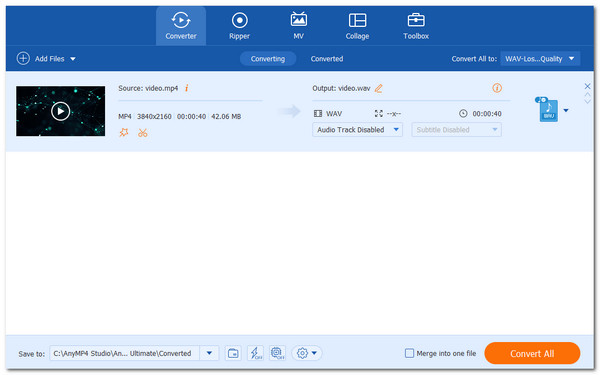Click the Save to path field

125,353
